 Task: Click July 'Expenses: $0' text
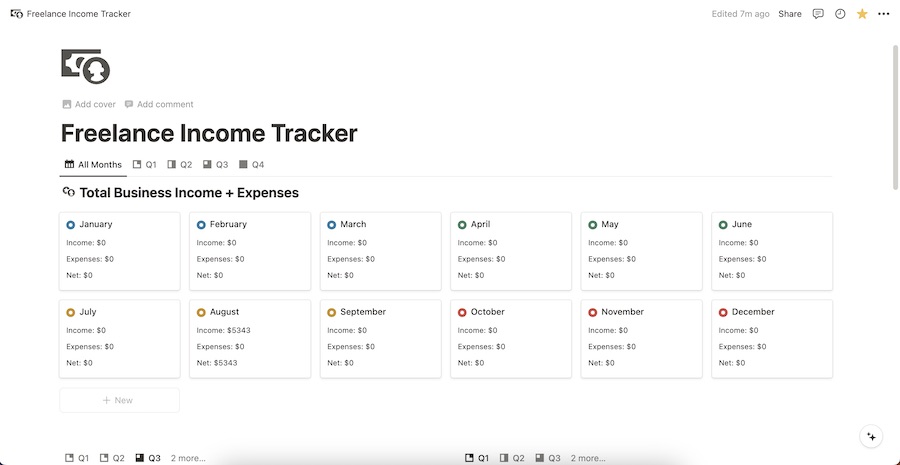(90, 347)
